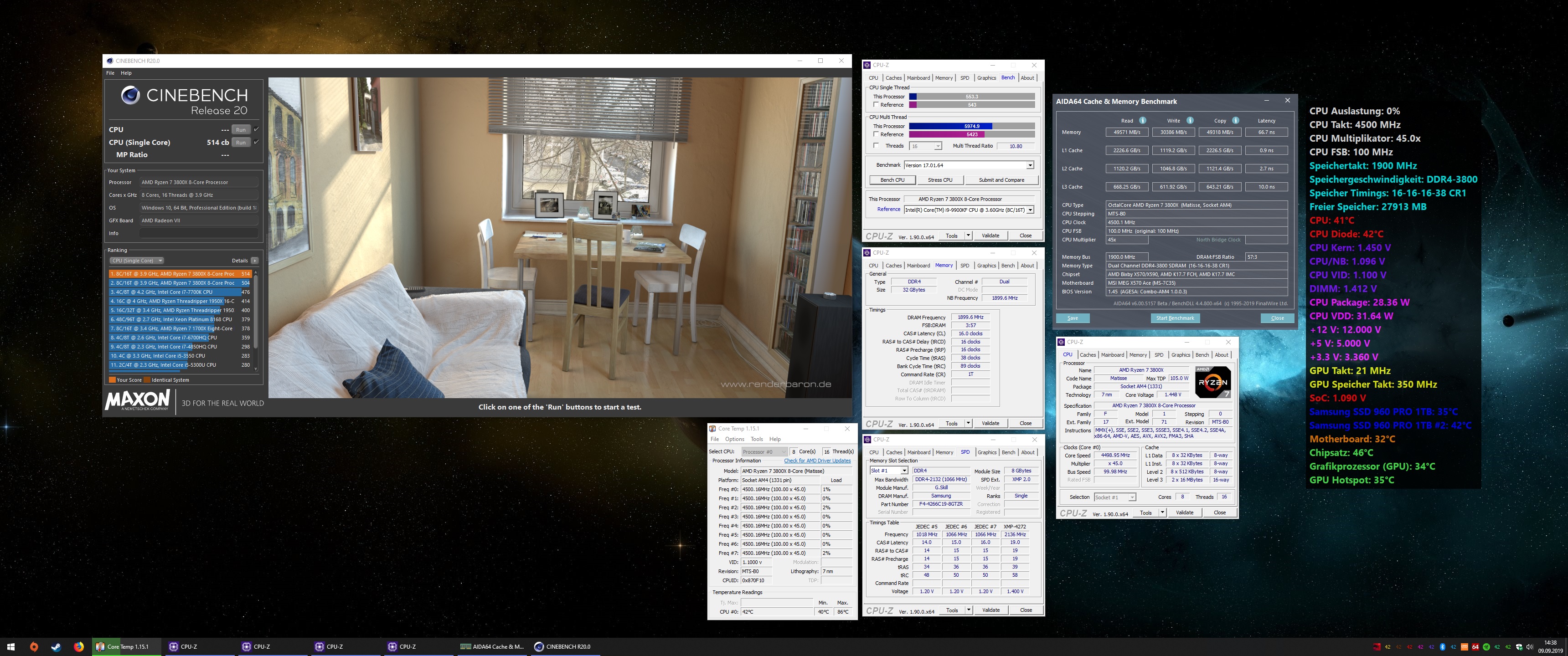Click the Origin icon in the taskbar
Viewport: 1568px width, 656px height.
[x=33, y=647]
